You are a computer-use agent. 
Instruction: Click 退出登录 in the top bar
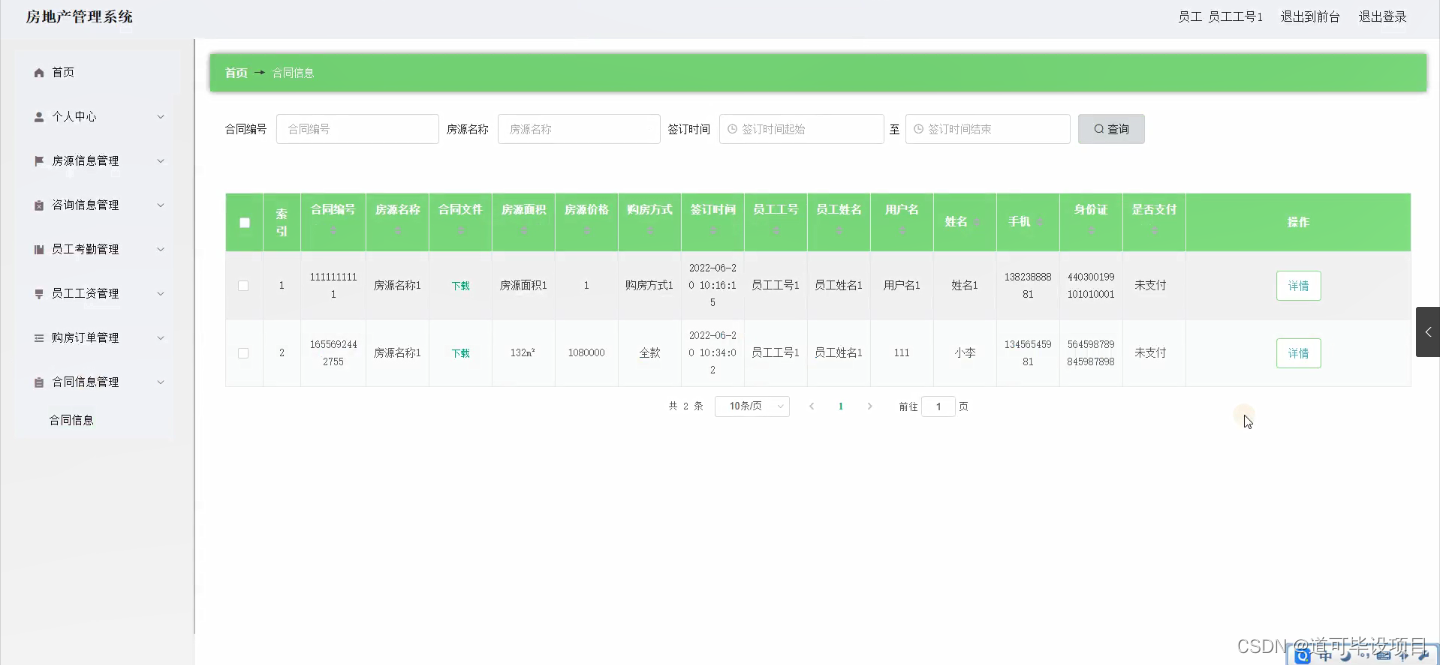coord(1381,16)
